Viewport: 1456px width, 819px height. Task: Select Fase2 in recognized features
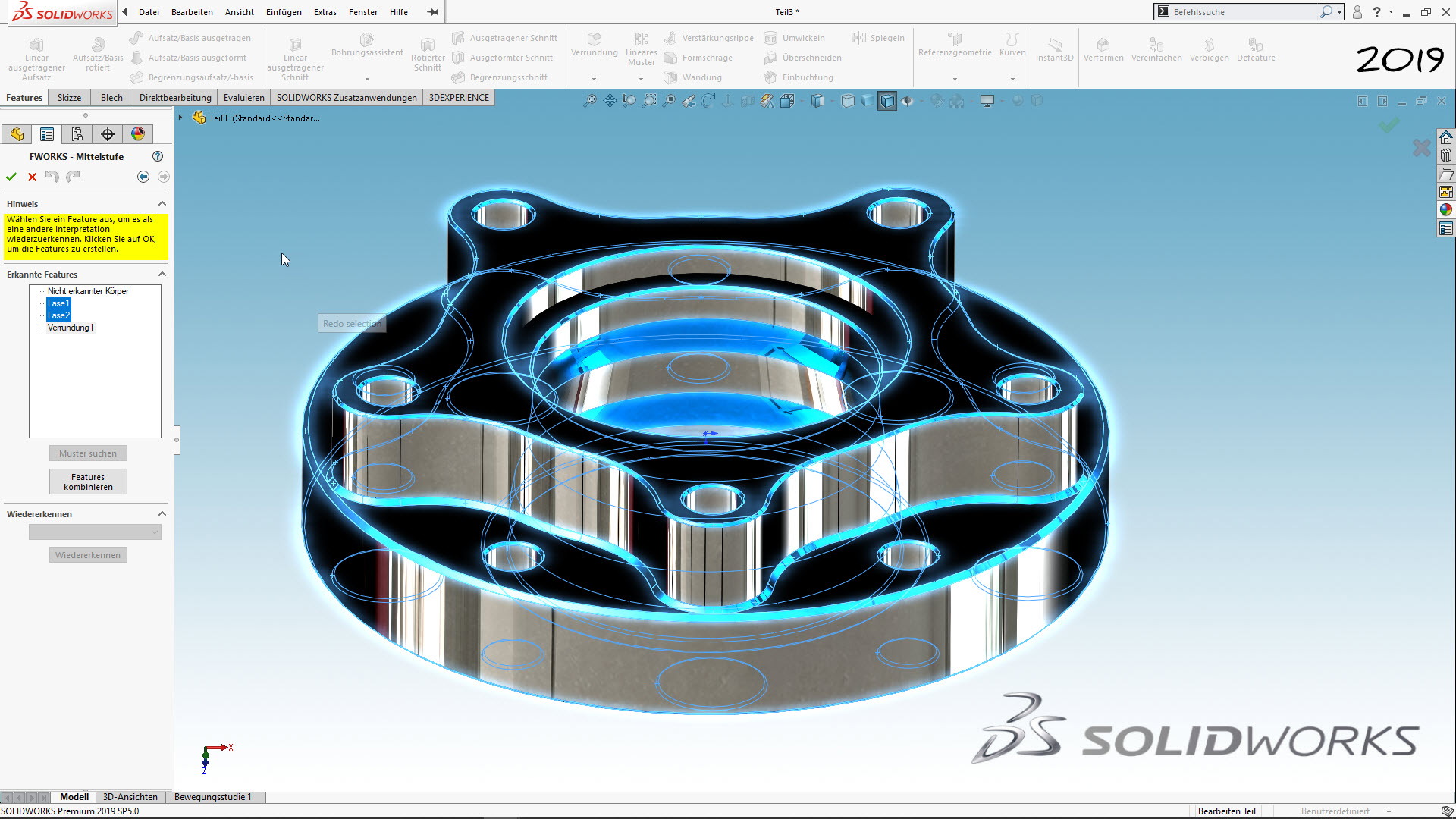[58, 315]
